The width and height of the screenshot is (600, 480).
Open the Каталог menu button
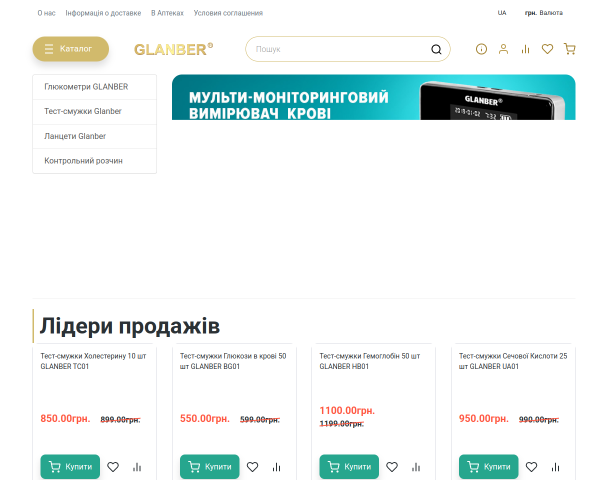click(71, 49)
